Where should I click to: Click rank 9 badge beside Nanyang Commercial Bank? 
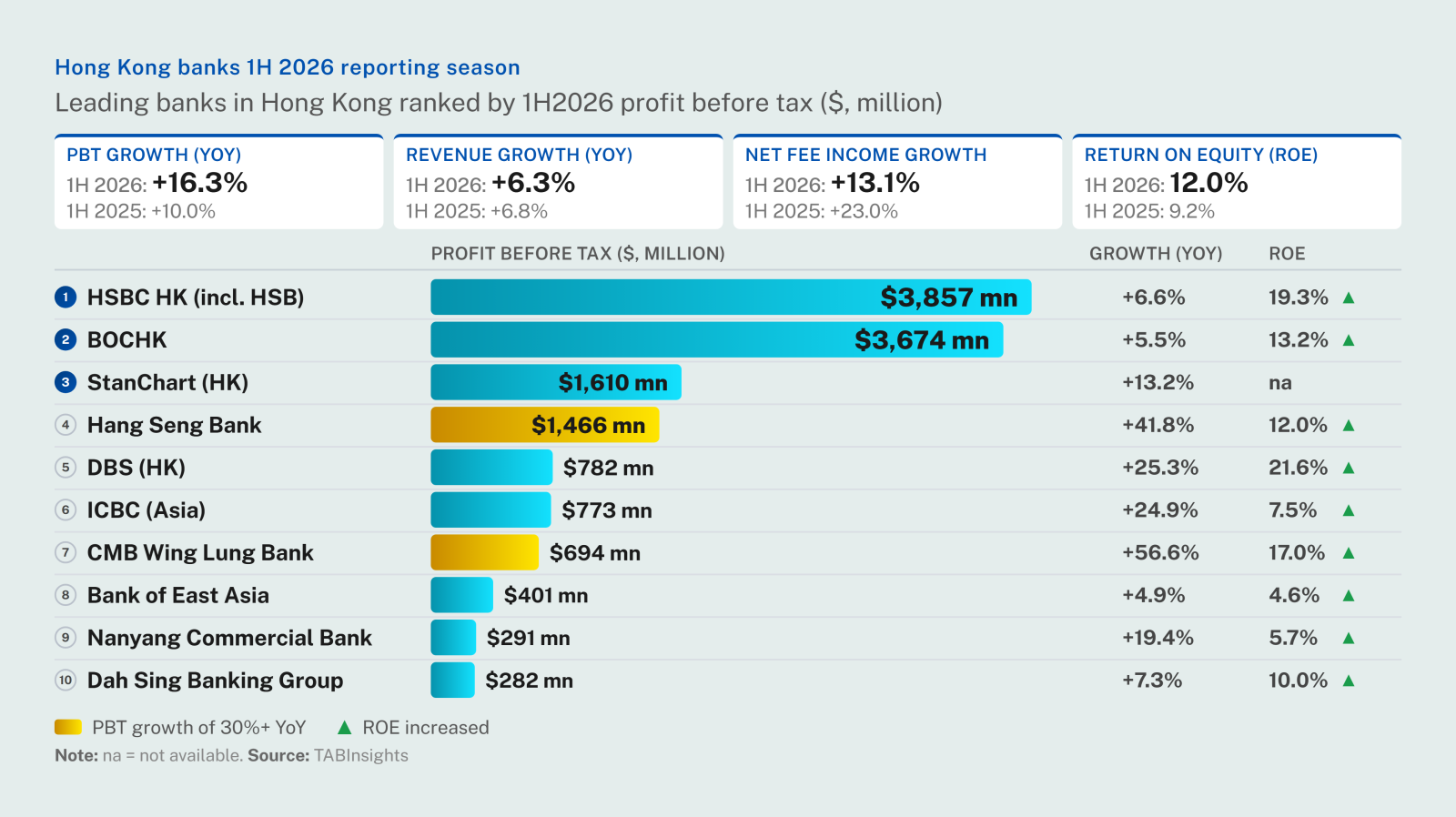[x=66, y=638]
